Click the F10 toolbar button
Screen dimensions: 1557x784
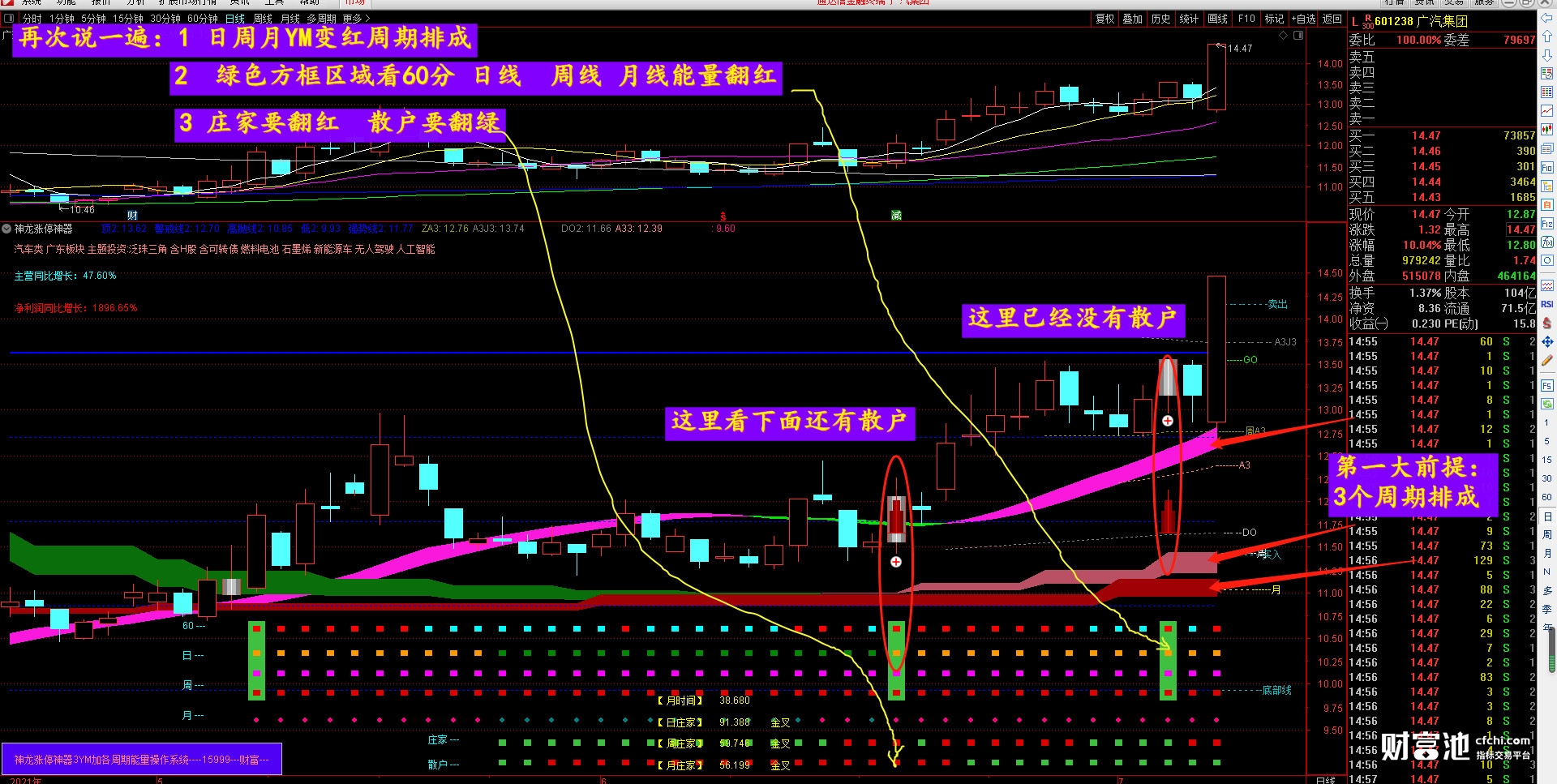click(1246, 19)
